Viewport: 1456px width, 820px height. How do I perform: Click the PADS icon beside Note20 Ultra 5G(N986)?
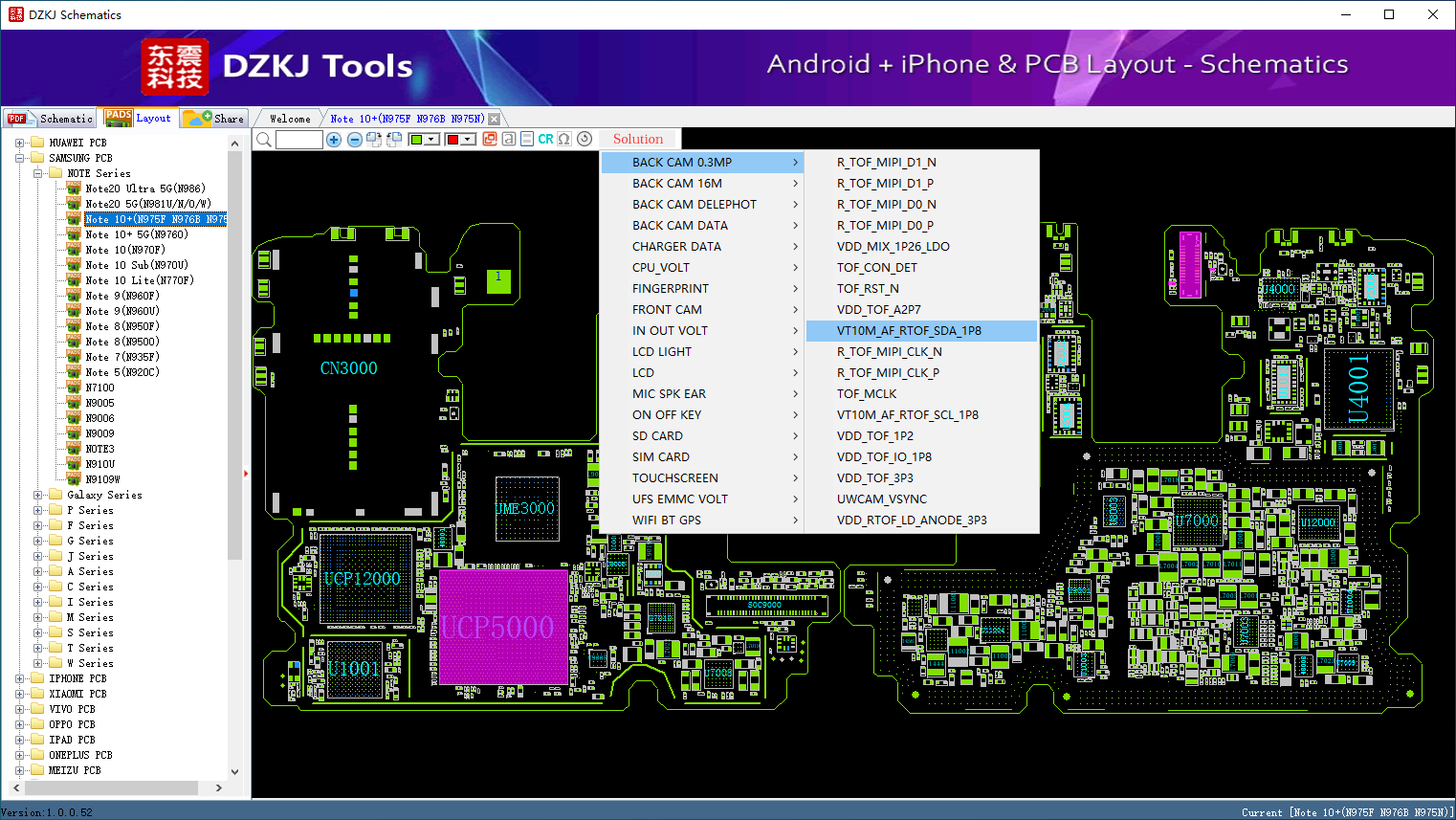[74, 188]
